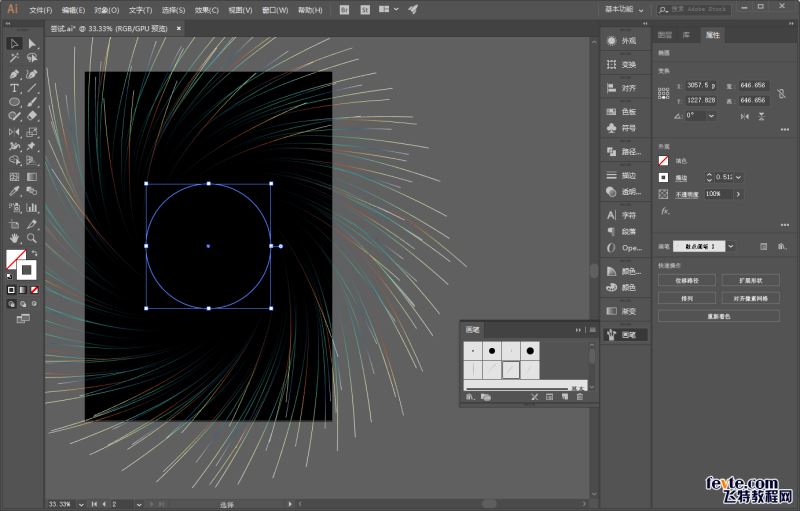The image size is (800, 511).
Task: Open the 效果(C) menu
Action: [207, 10]
